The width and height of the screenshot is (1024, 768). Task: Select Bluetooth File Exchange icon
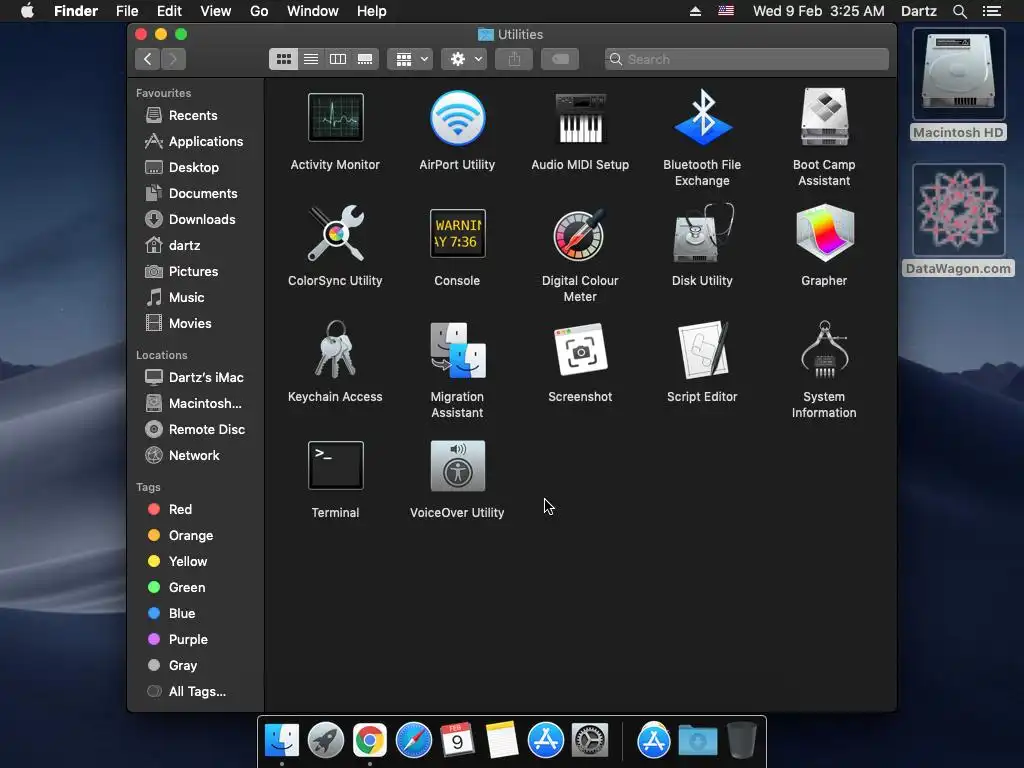tap(702, 118)
